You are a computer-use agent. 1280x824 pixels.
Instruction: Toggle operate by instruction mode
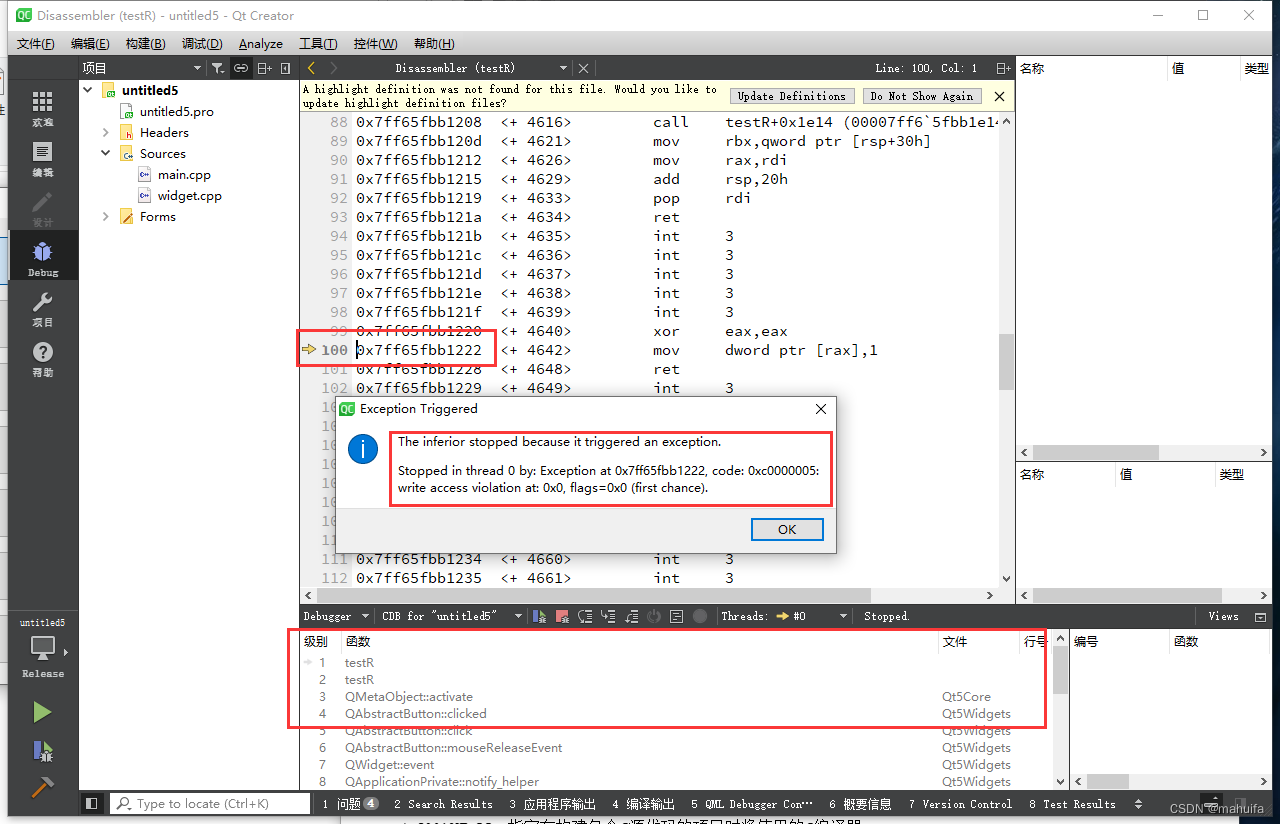pyautogui.click(x=677, y=616)
